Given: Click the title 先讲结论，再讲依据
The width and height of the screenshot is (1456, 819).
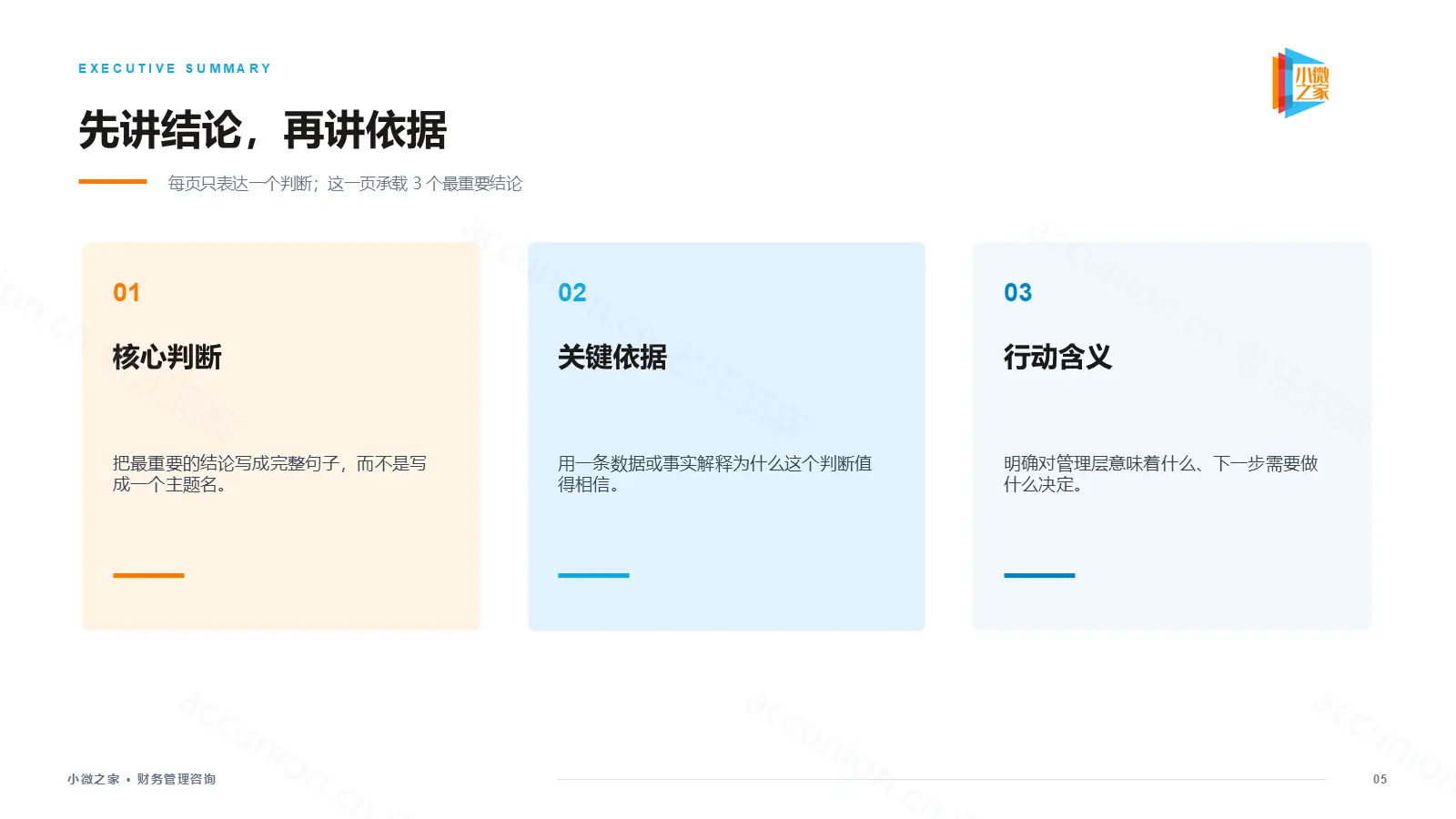Looking at the screenshot, I should coord(262,130).
